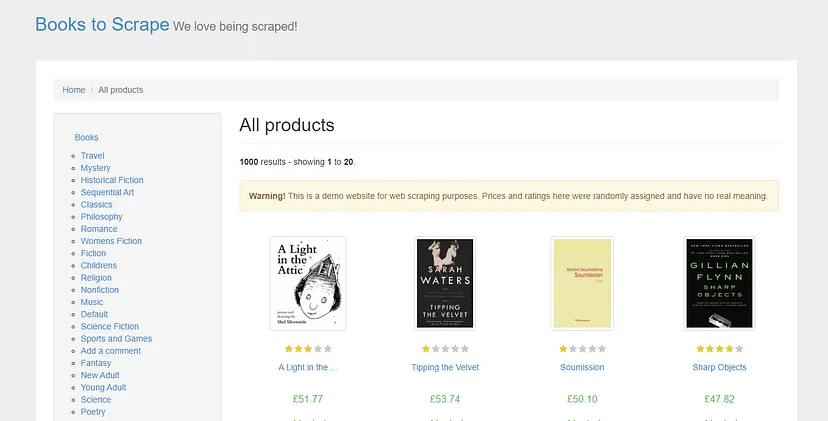Select Historical Fiction in the sidebar
The image size is (828, 421).
pos(112,180)
